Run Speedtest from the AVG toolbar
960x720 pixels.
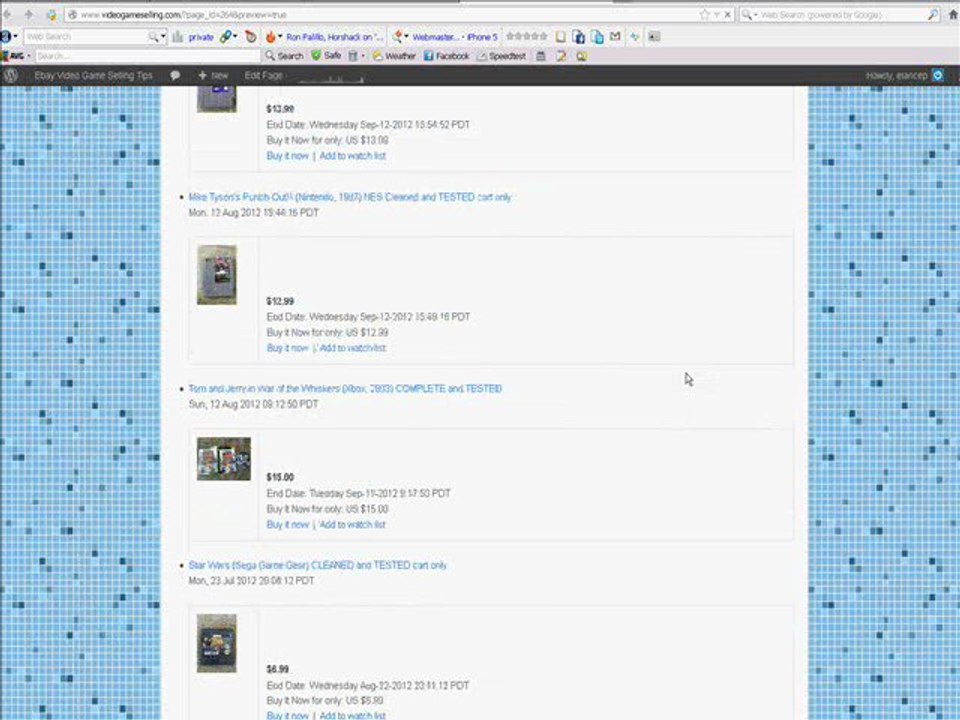(501, 56)
